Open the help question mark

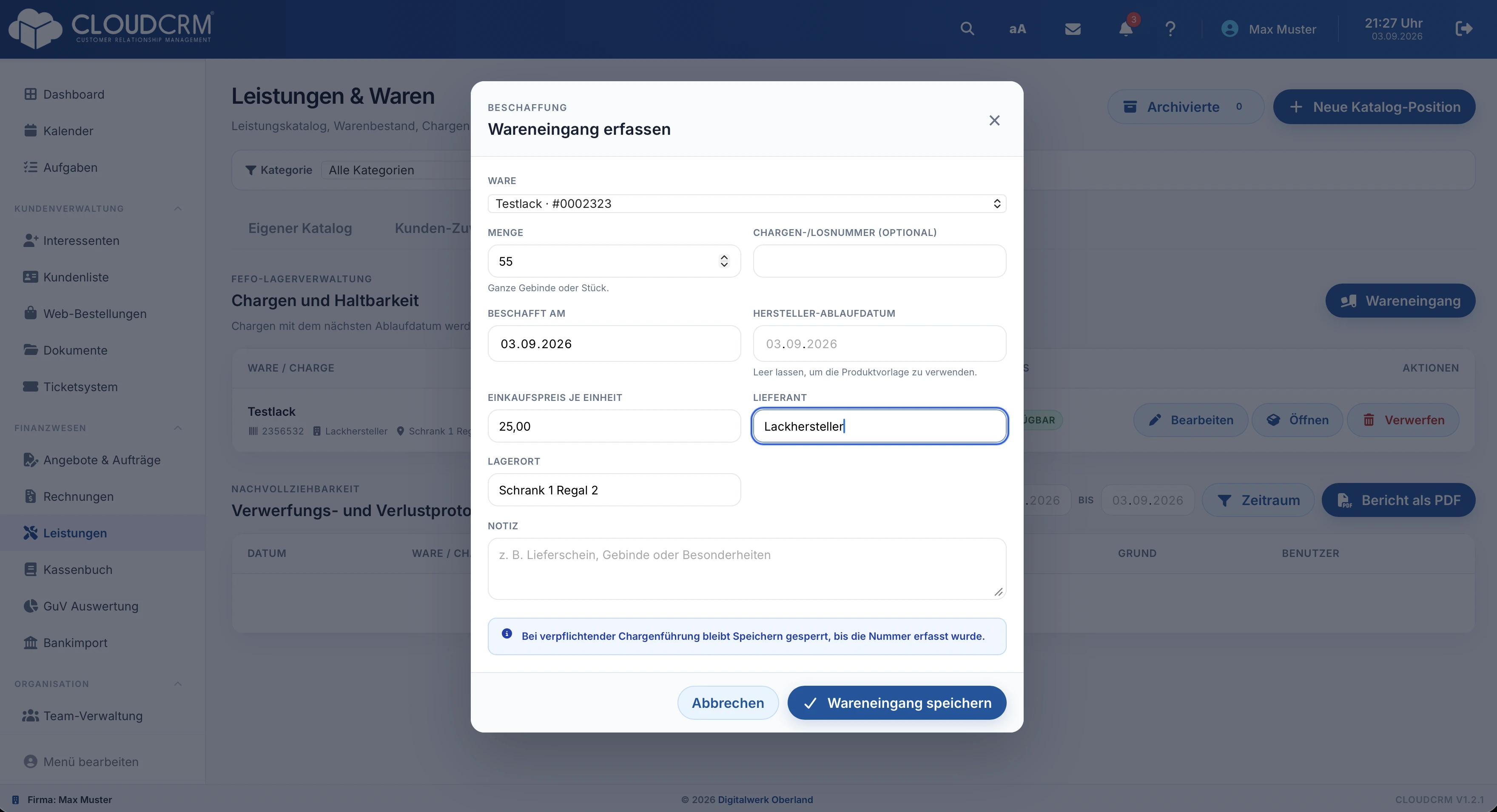click(1170, 28)
